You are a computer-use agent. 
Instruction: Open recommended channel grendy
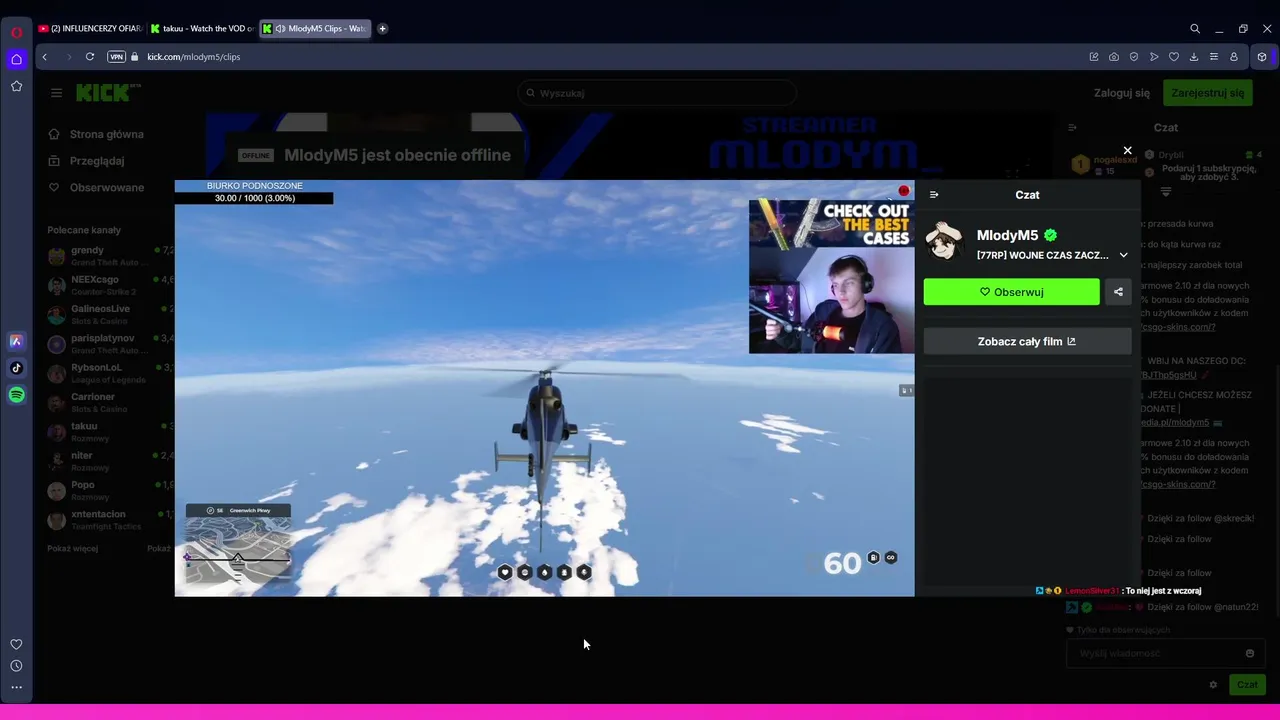[109, 256]
